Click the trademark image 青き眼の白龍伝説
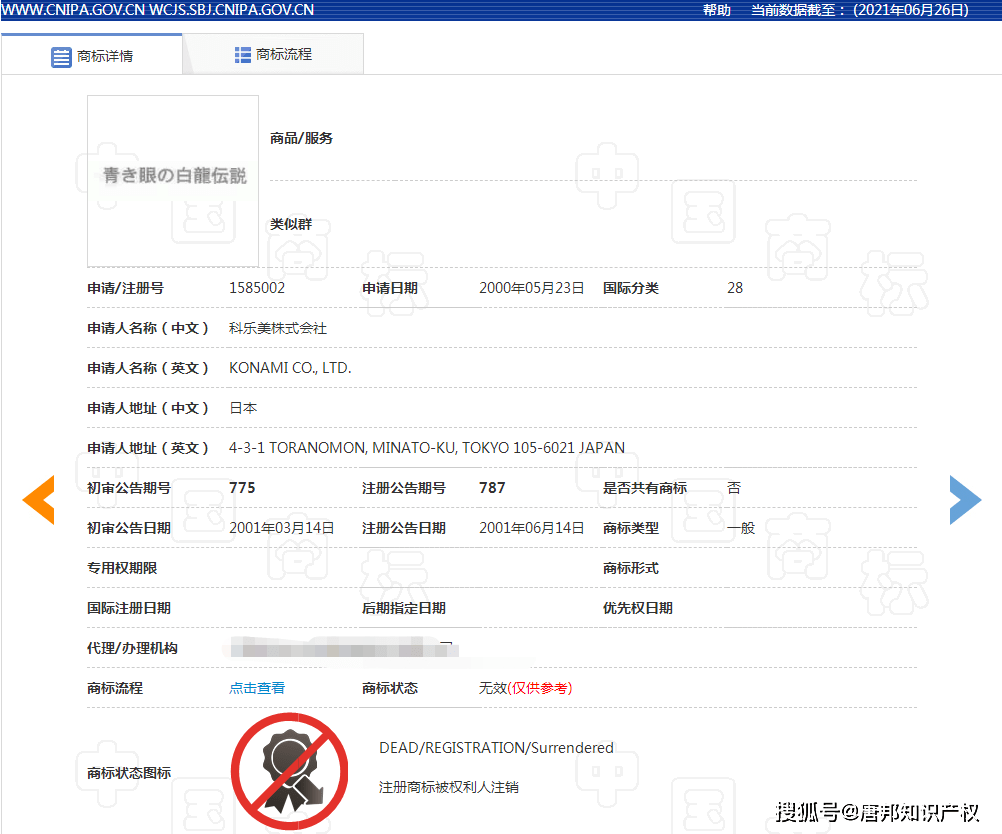 coord(173,181)
